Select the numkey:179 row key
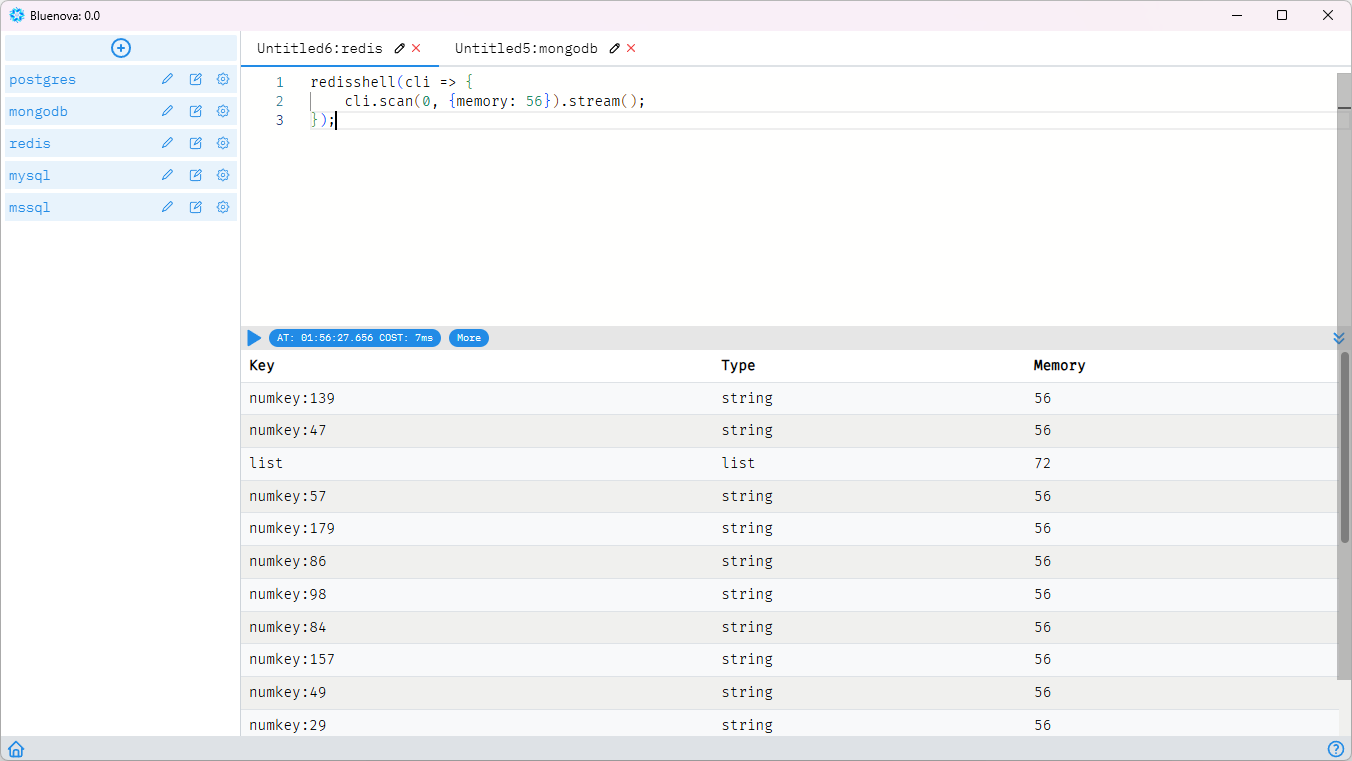 (292, 528)
